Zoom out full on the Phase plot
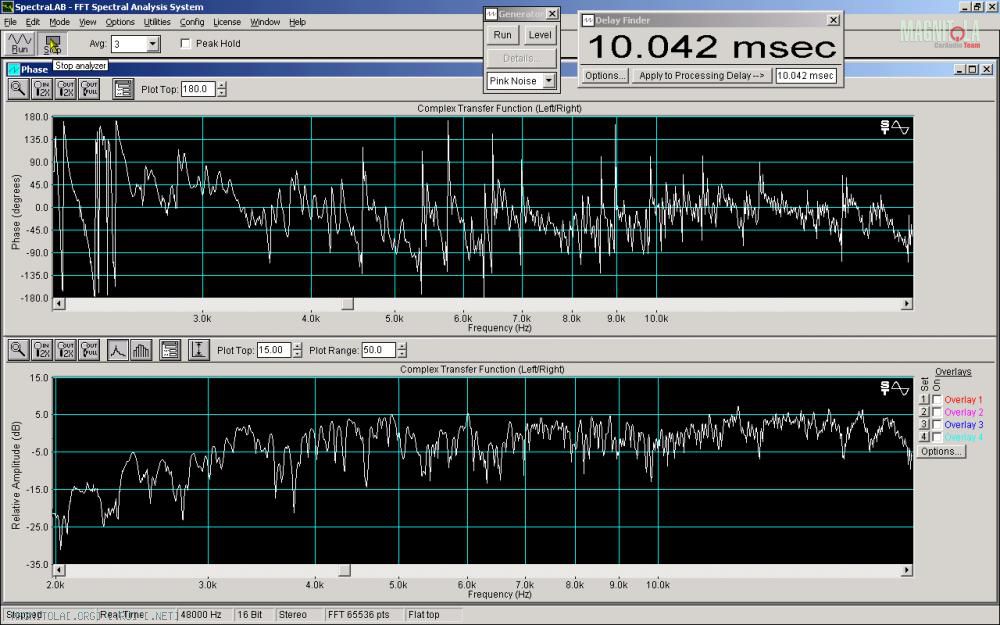 pos(89,89)
